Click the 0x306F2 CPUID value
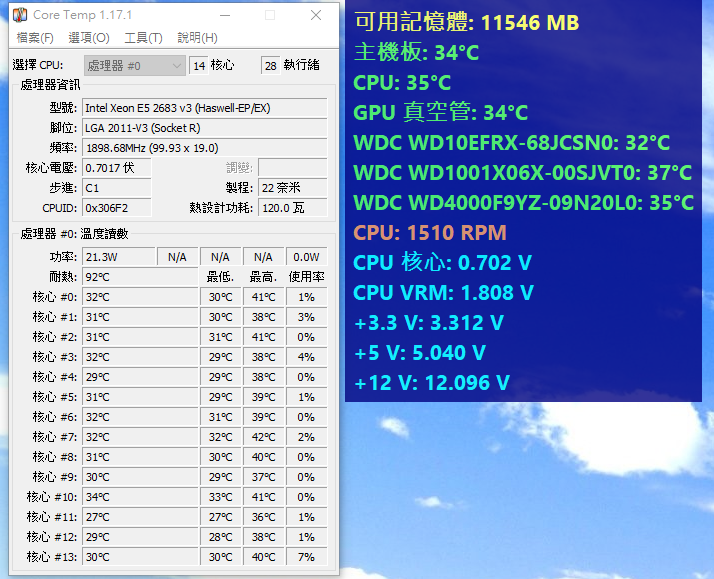 (117, 208)
